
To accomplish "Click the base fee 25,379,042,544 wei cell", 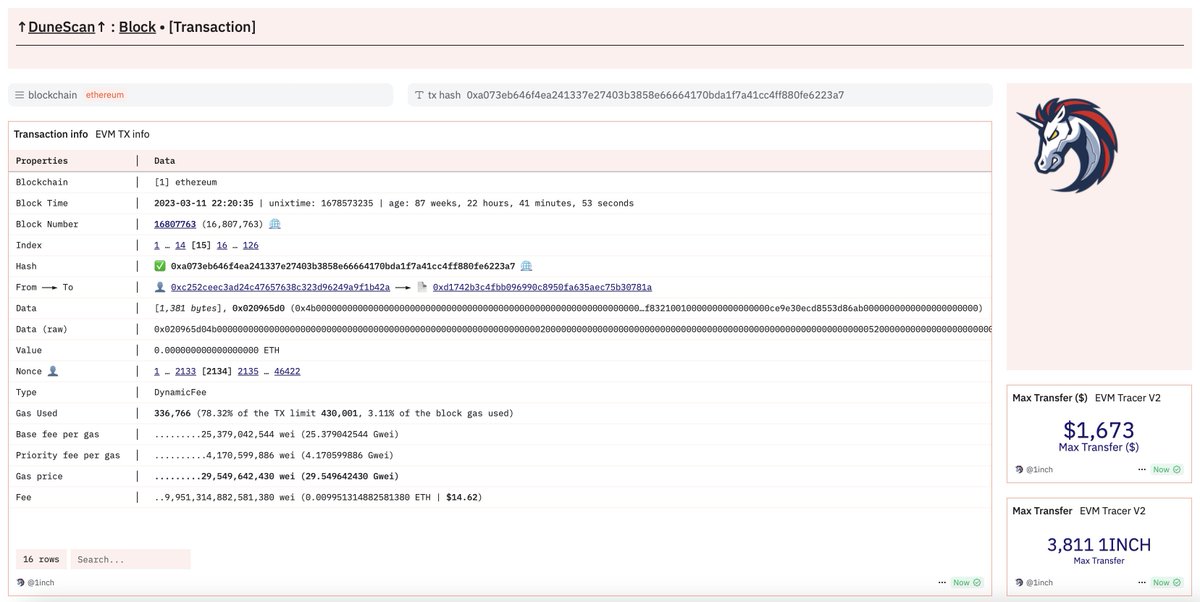I will tap(277, 434).
